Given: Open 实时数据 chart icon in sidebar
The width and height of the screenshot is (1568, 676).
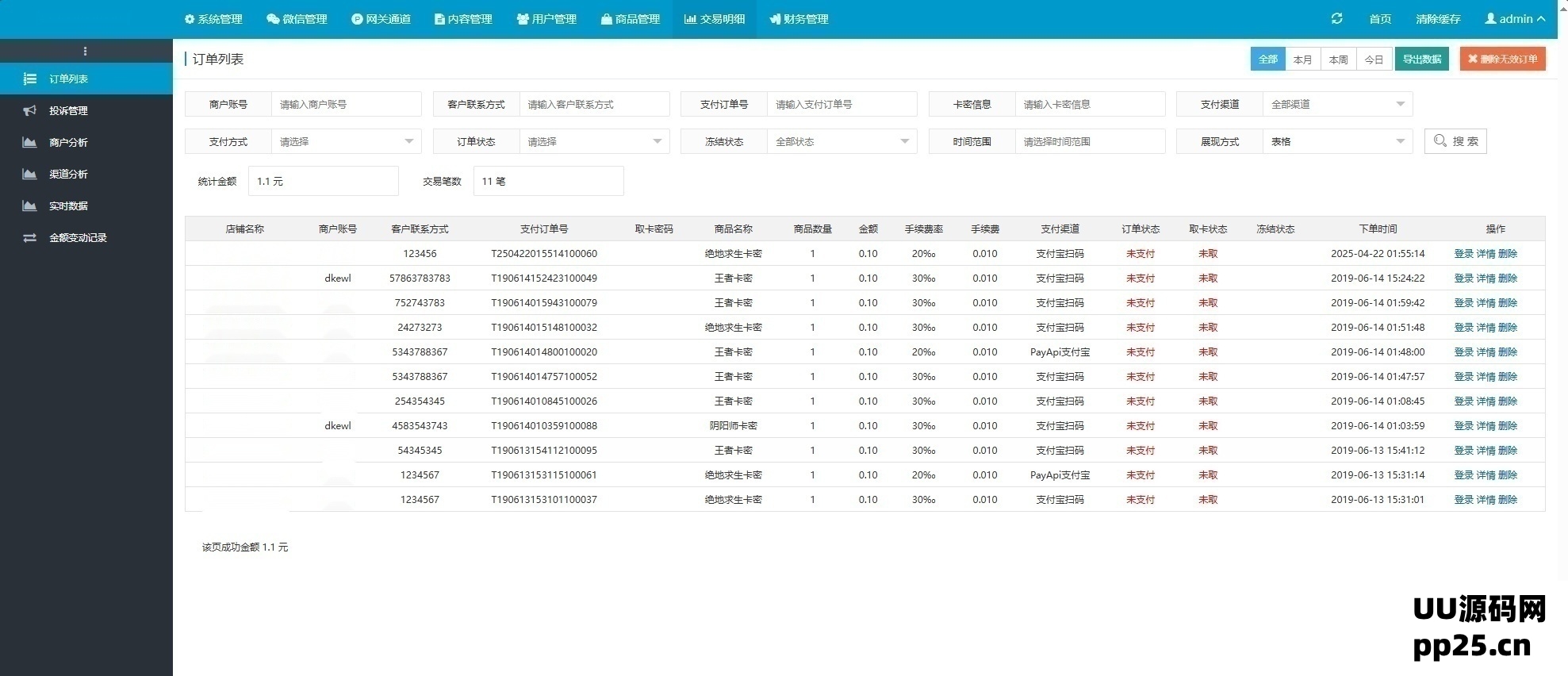Looking at the screenshot, I should click(29, 206).
